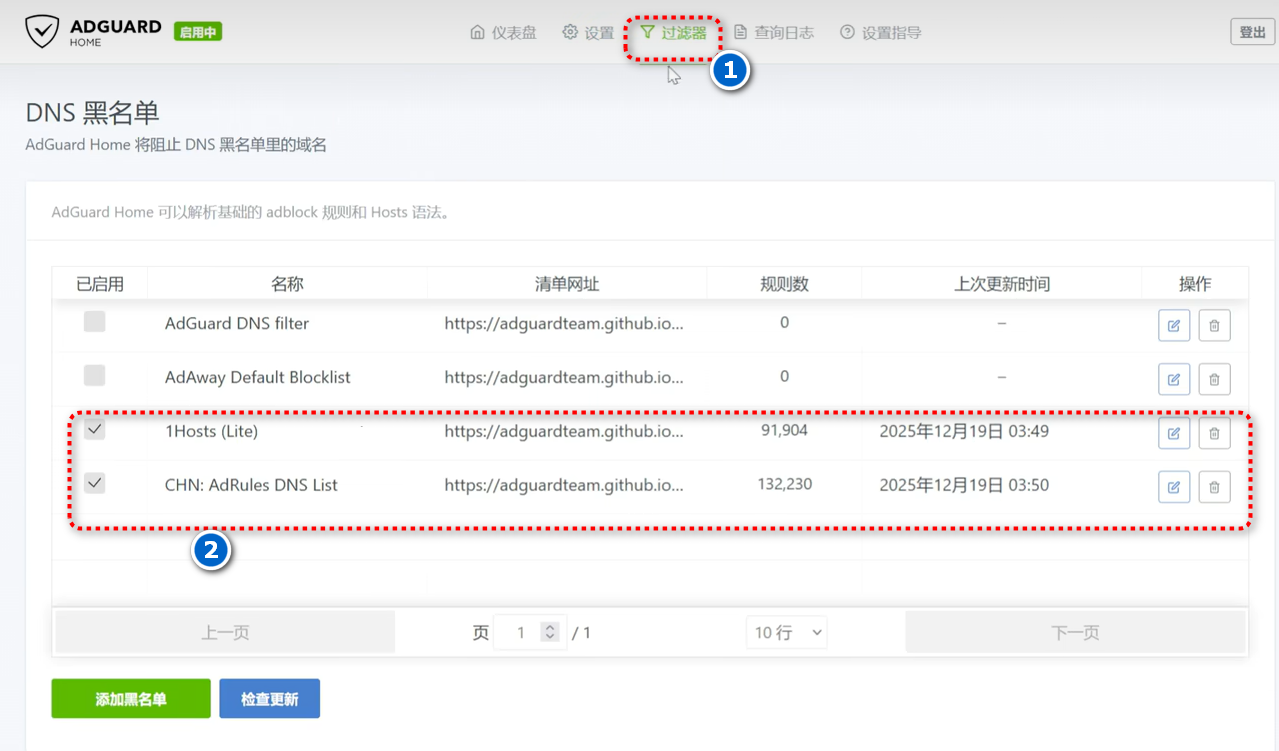Edit the CHN: AdRules DNS List

click(1174, 487)
